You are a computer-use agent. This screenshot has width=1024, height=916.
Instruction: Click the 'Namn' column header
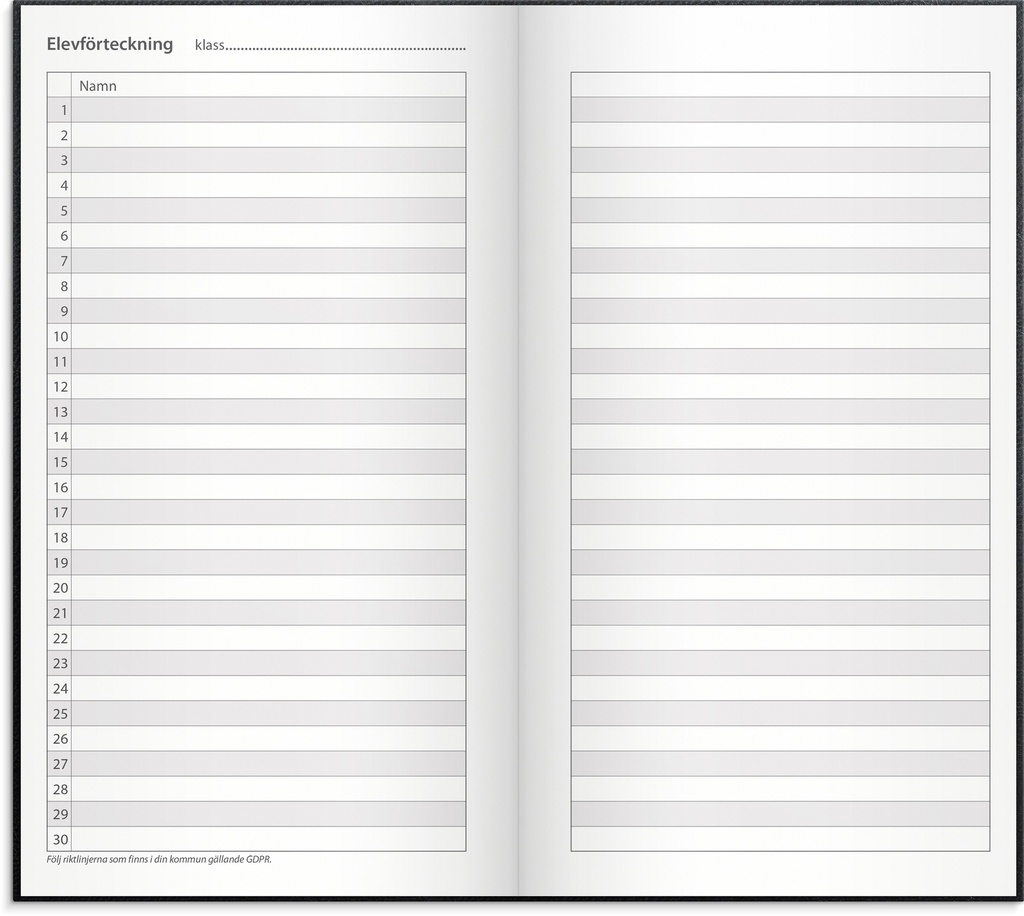tap(98, 86)
